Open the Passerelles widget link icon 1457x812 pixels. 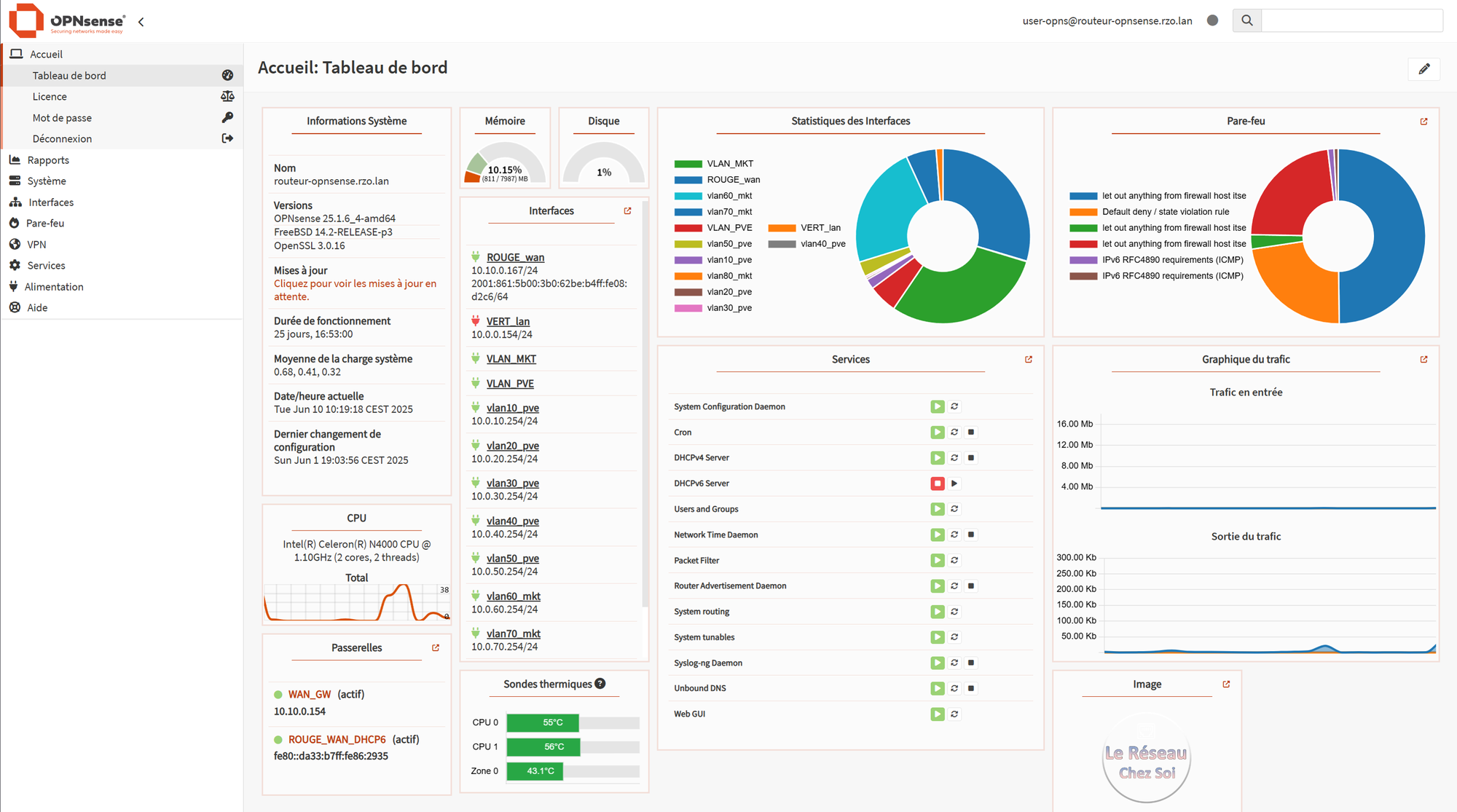[436, 648]
